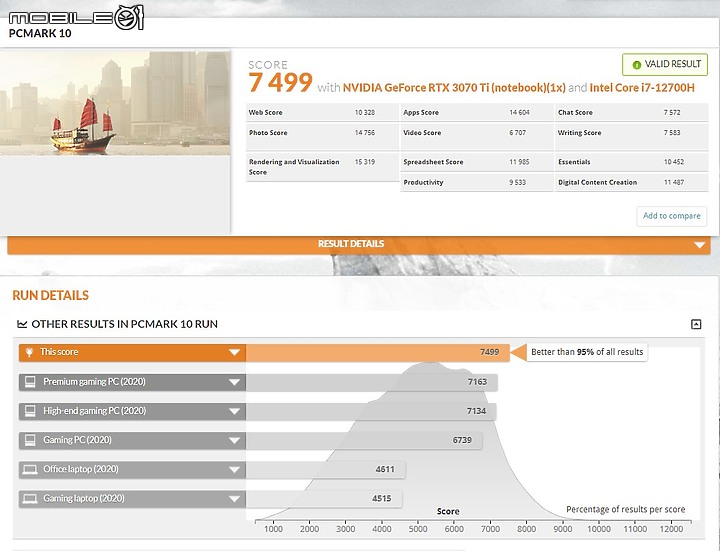The height and width of the screenshot is (551, 720).
Task: Click the Gaming laptop (2020) label
Action: click(x=84, y=499)
